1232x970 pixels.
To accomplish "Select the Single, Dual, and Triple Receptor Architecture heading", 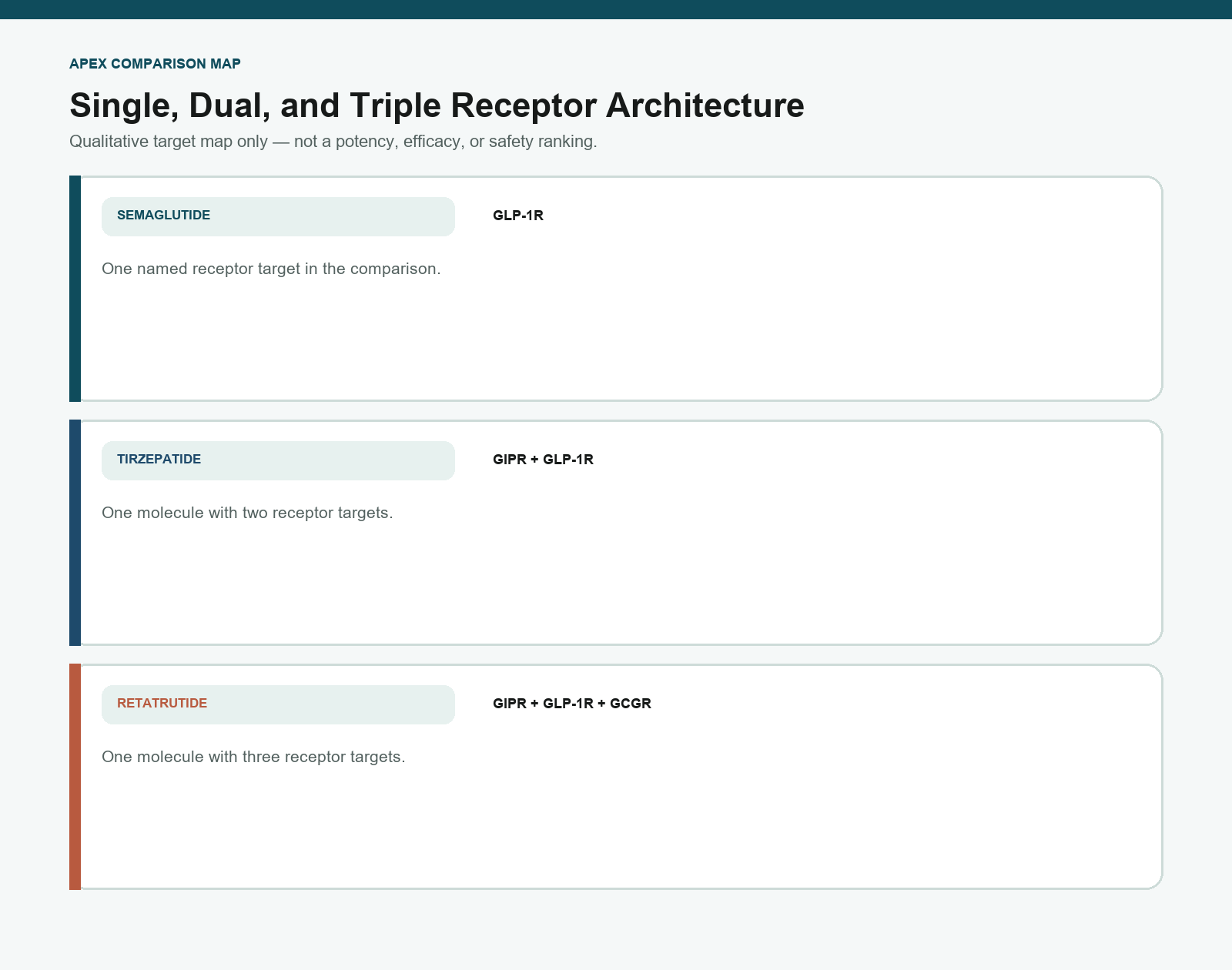I will pos(437,105).
